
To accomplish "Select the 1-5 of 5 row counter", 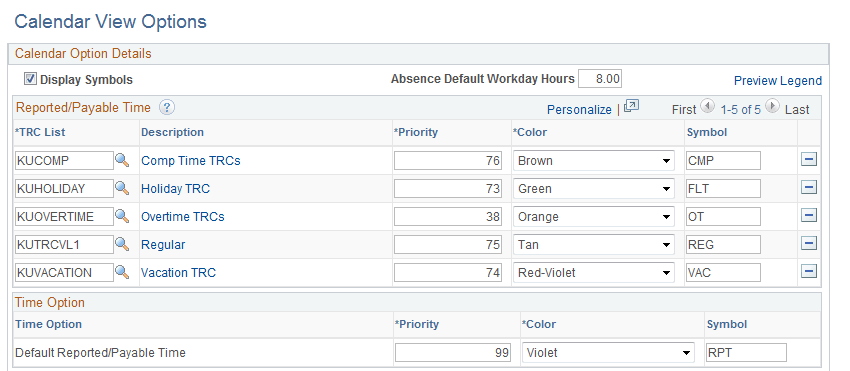I will point(740,110).
